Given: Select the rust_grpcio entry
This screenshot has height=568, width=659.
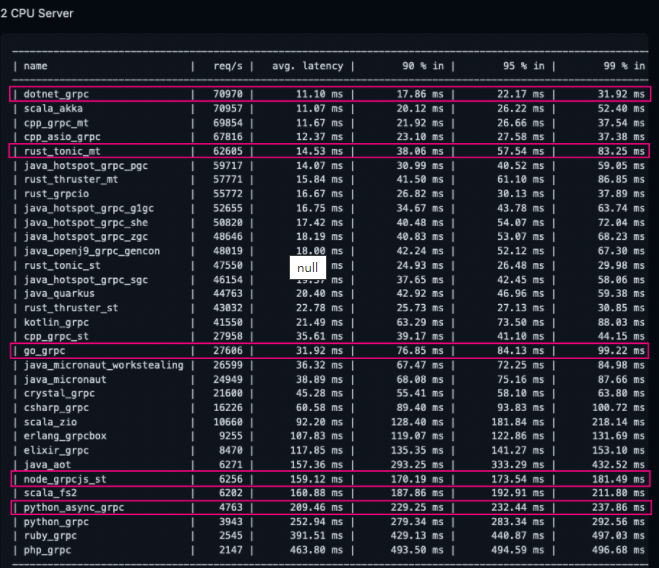Looking at the screenshot, I should pos(56,194).
